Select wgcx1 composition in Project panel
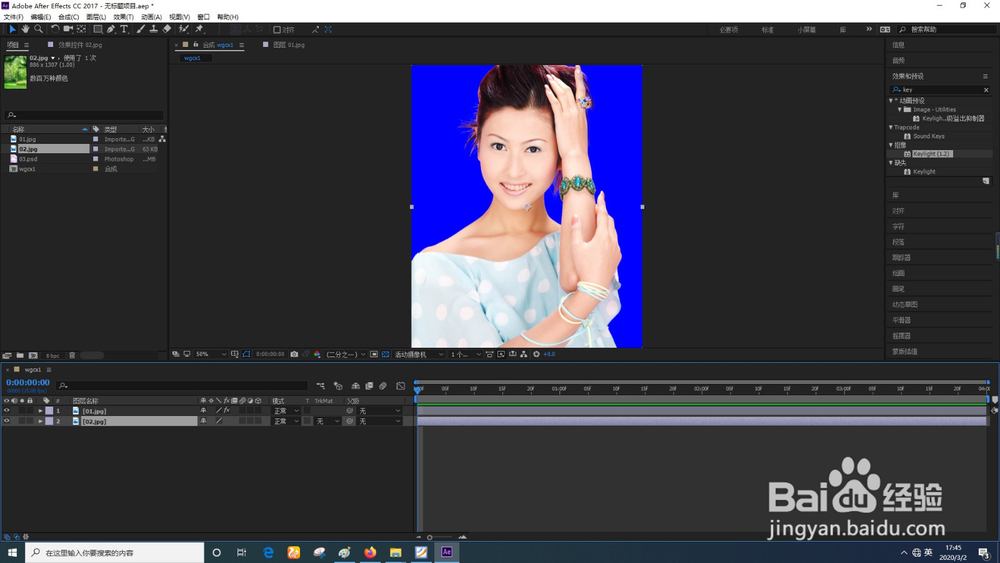 [x=27, y=169]
